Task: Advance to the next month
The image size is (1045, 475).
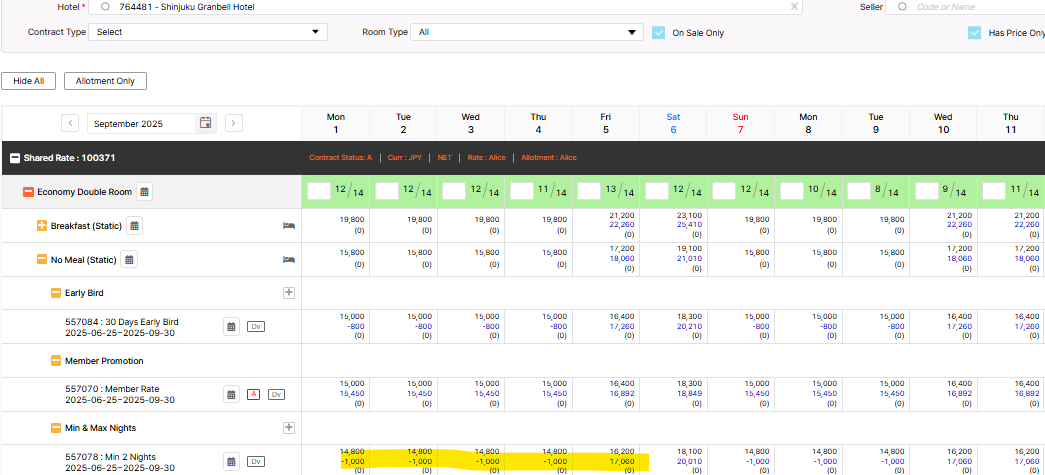Action: pos(233,123)
